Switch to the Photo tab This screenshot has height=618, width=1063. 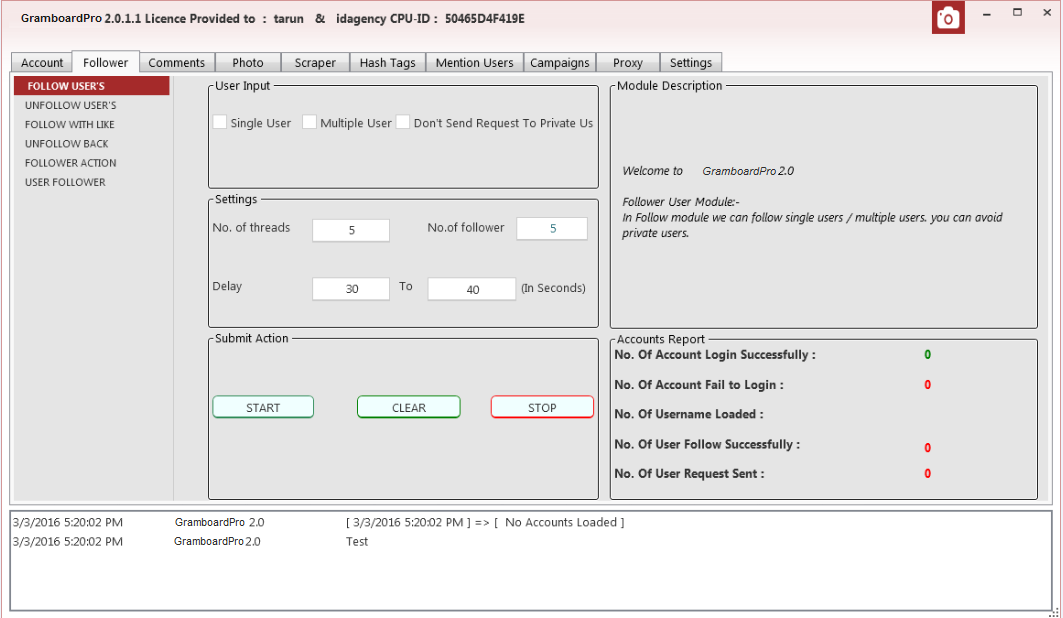pos(248,62)
